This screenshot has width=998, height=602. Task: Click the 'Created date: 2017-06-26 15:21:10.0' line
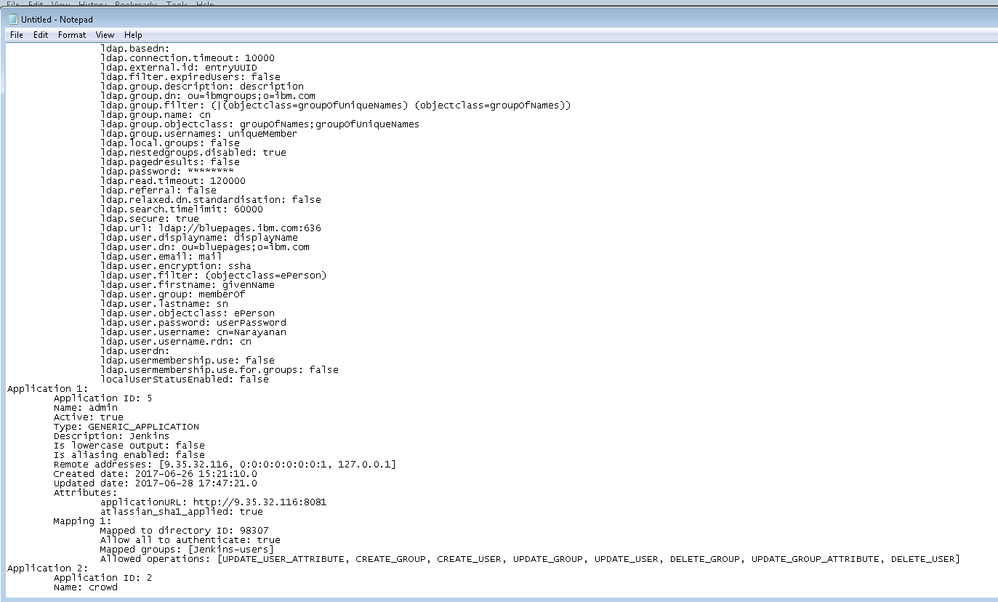(155, 474)
